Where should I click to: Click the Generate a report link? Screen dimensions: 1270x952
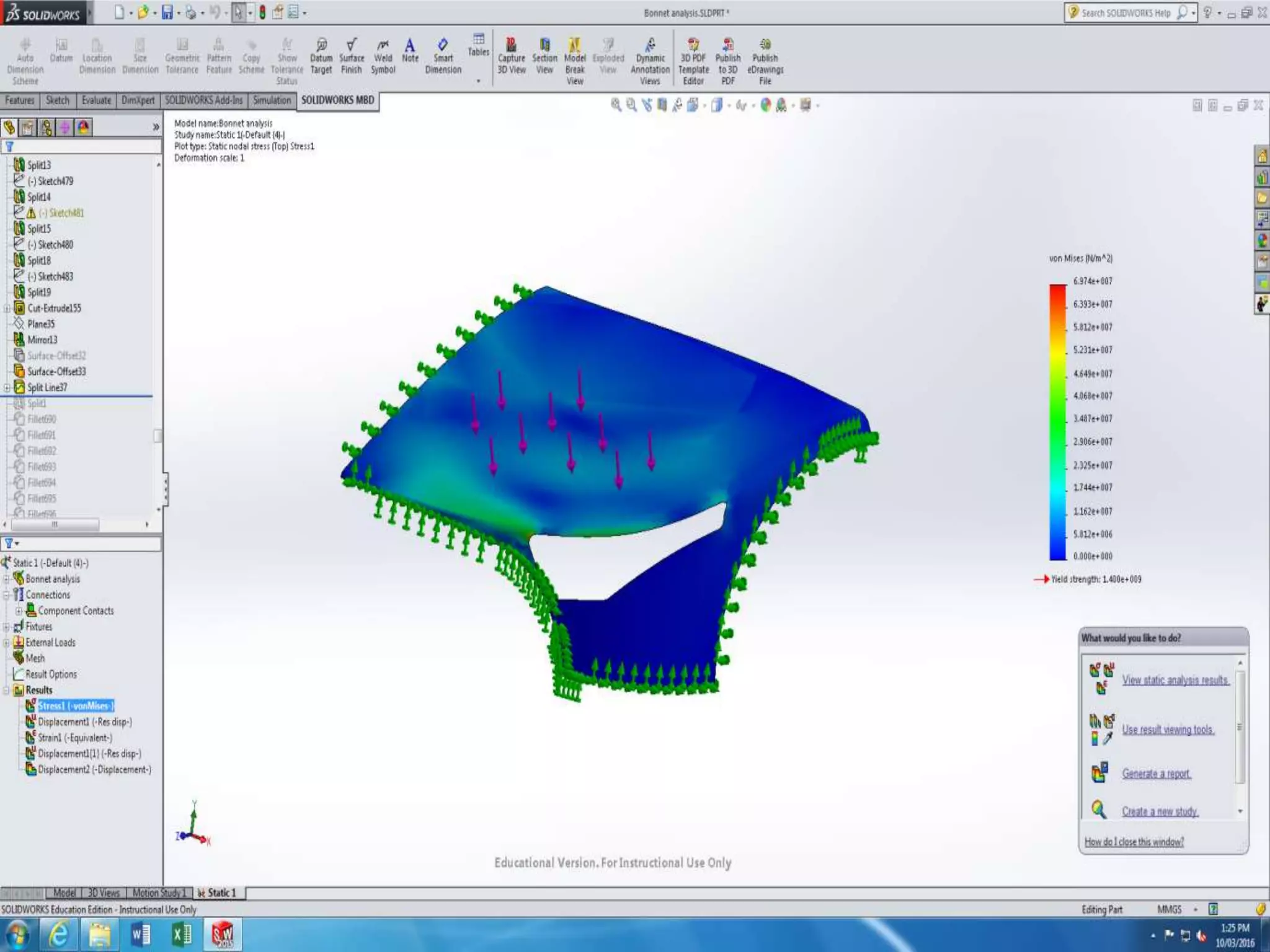pos(1156,773)
